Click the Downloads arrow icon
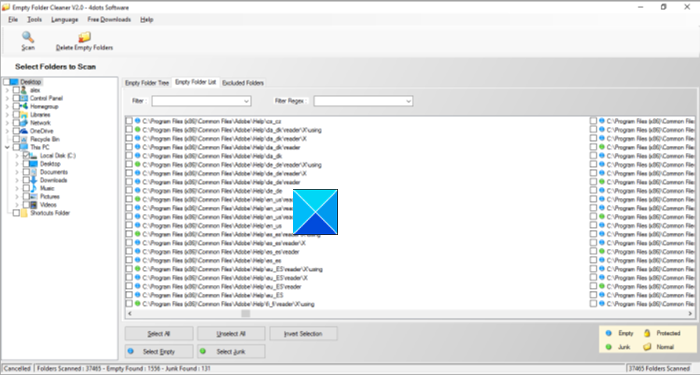Screen dimensions: 700x375 click(x=33, y=180)
